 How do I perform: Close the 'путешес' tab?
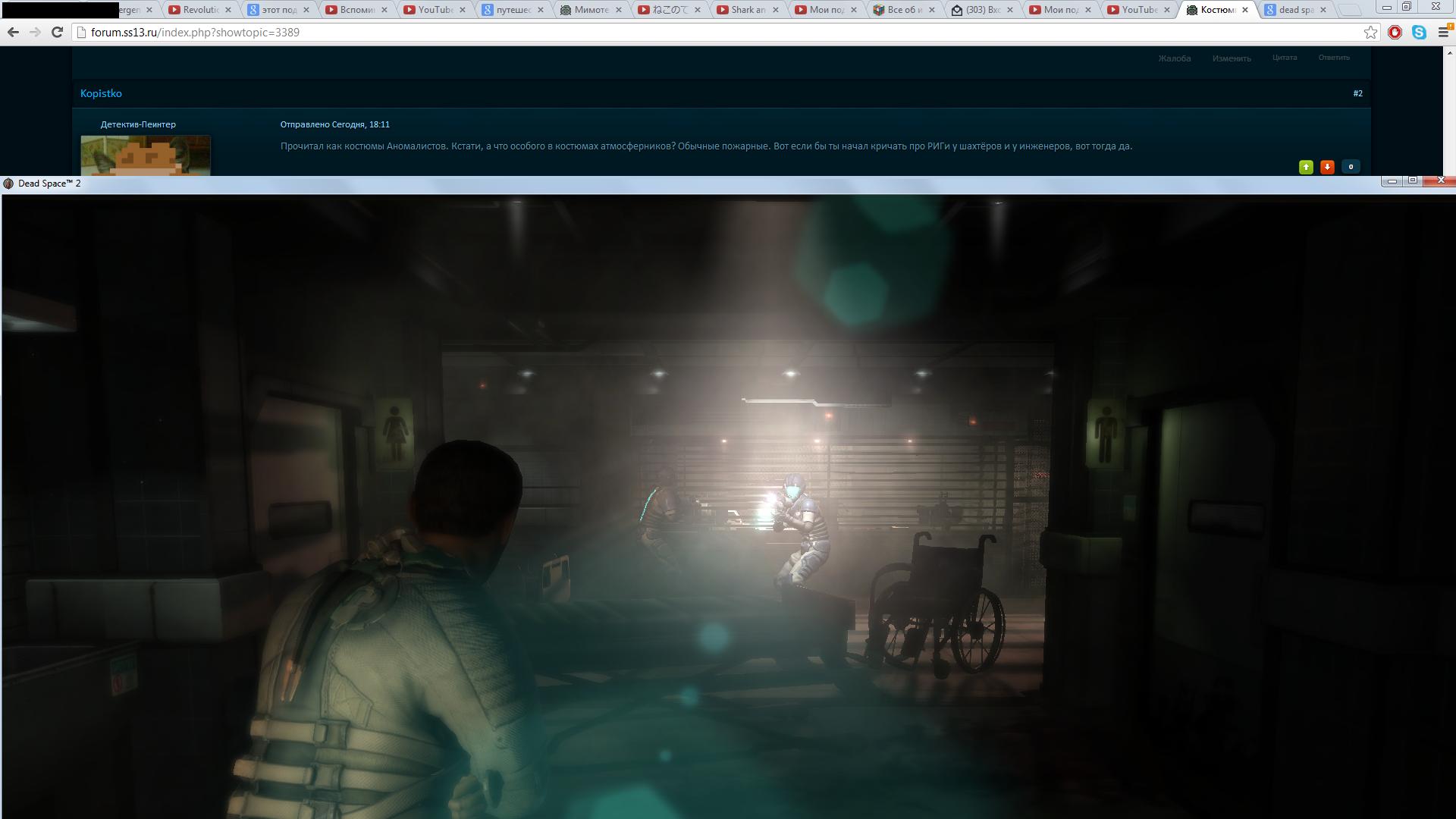(541, 10)
